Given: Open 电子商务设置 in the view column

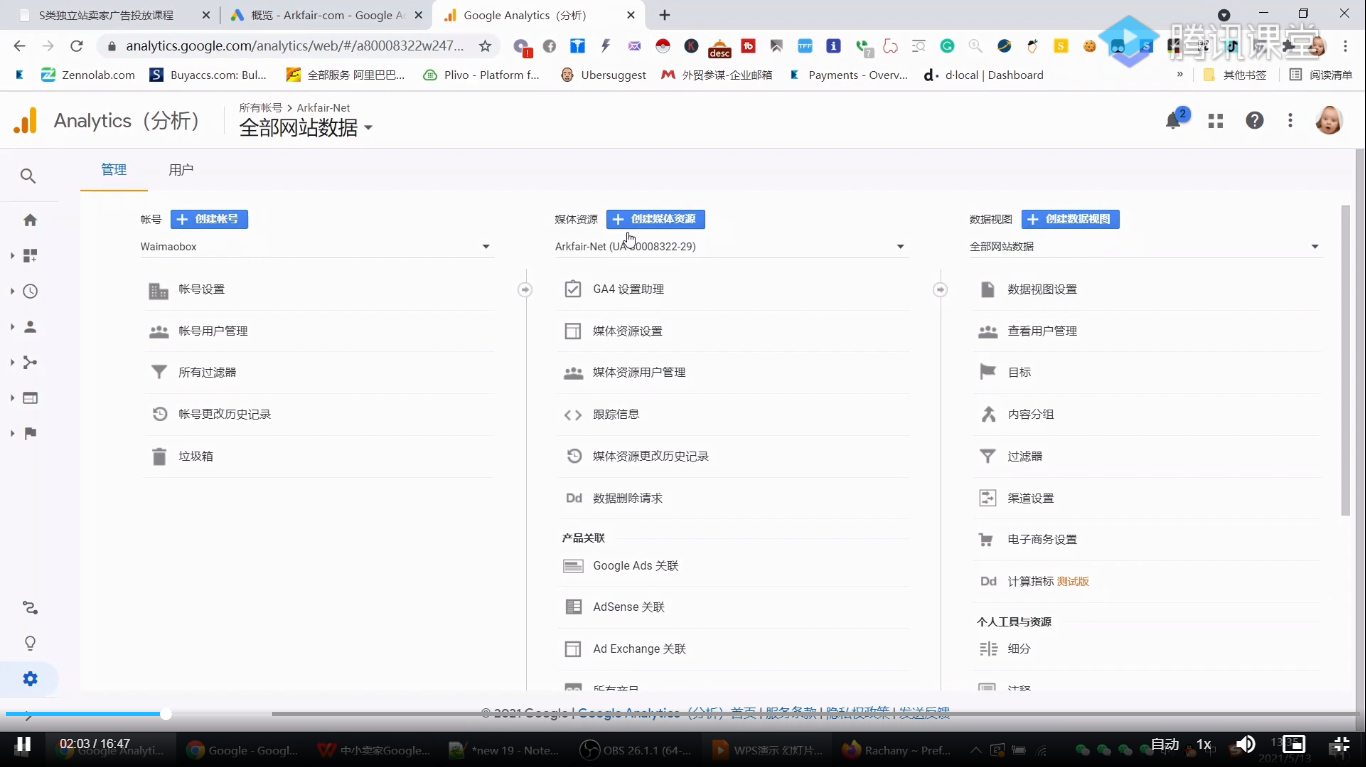Looking at the screenshot, I should click(1040, 538).
